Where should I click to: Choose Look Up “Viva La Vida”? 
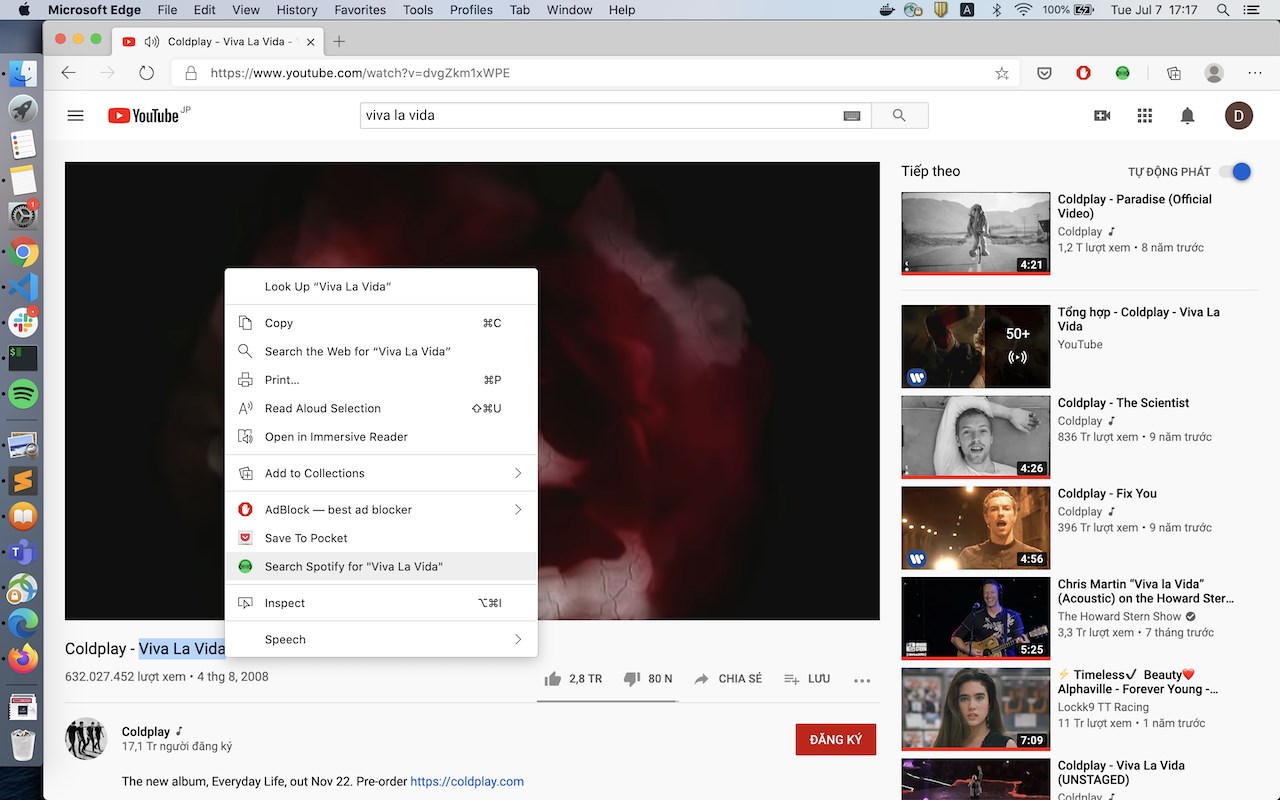(381, 286)
